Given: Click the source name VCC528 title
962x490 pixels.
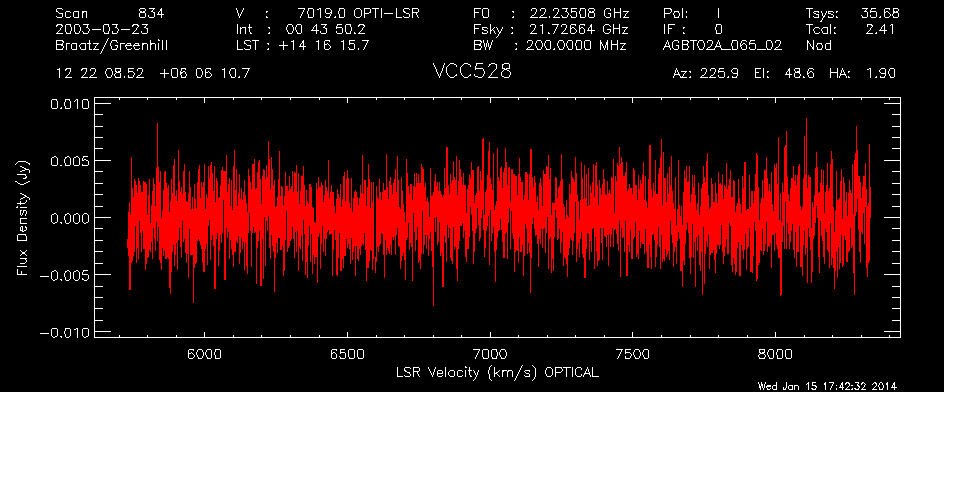Looking at the screenshot, I should (472, 71).
